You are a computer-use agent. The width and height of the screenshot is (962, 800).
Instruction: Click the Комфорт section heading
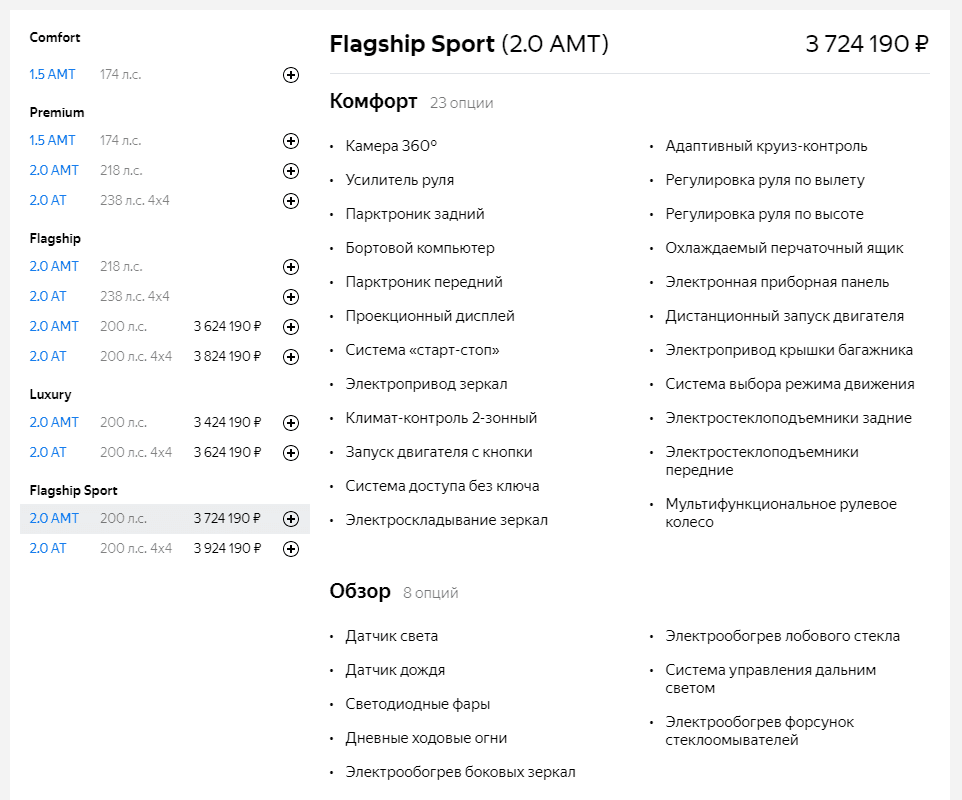pyautogui.click(x=373, y=101)
